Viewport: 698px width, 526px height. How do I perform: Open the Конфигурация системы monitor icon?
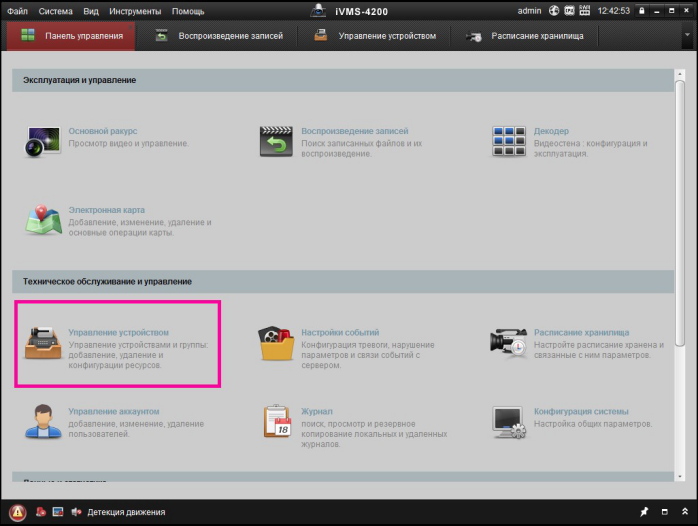(508, 422)
